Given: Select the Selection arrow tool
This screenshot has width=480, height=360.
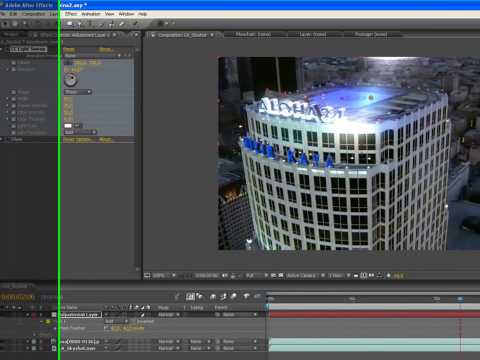Looking at the screenshot, I should click(6, 24).
